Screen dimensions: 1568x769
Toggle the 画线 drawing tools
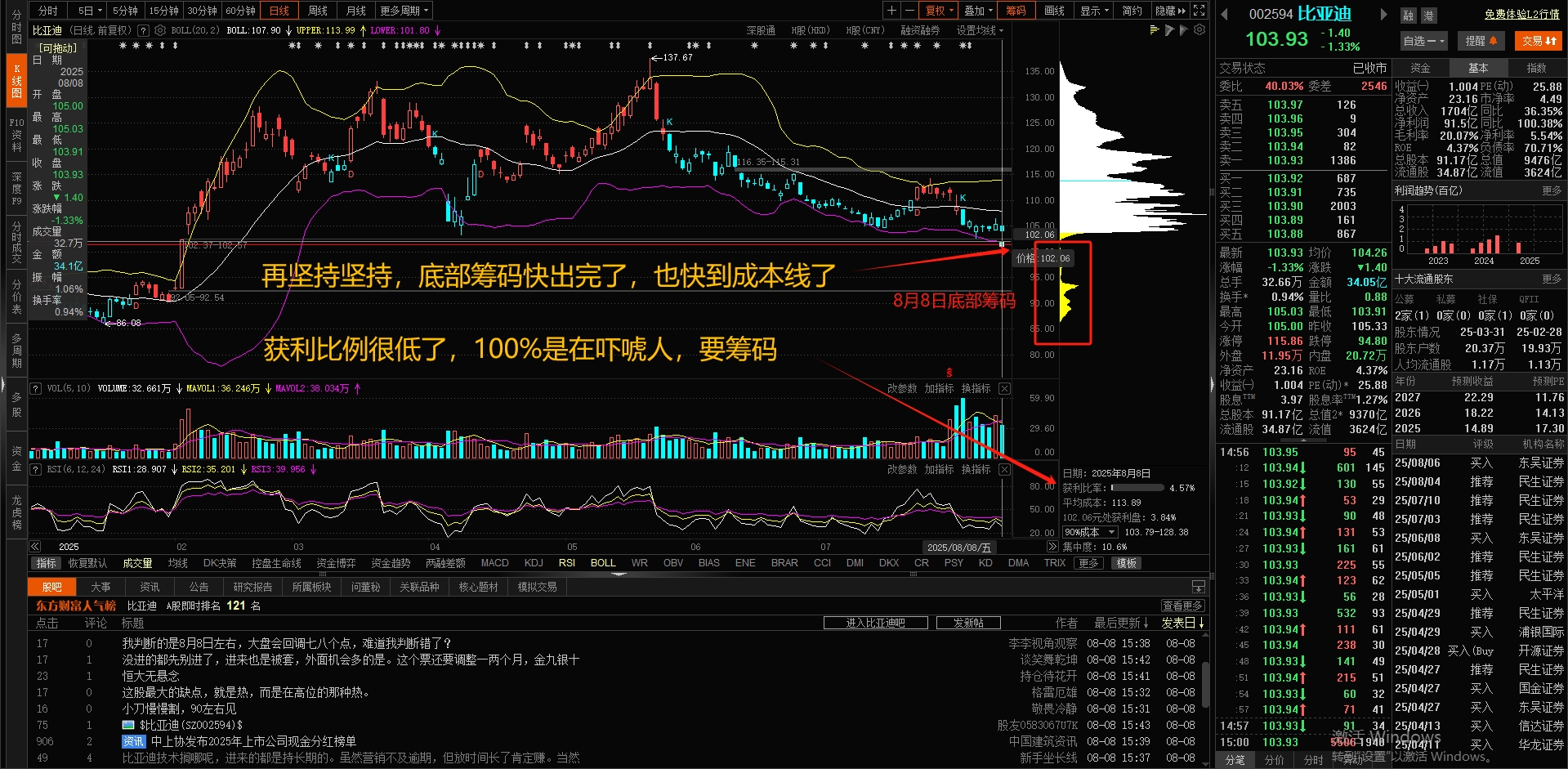click(1055, 11)
